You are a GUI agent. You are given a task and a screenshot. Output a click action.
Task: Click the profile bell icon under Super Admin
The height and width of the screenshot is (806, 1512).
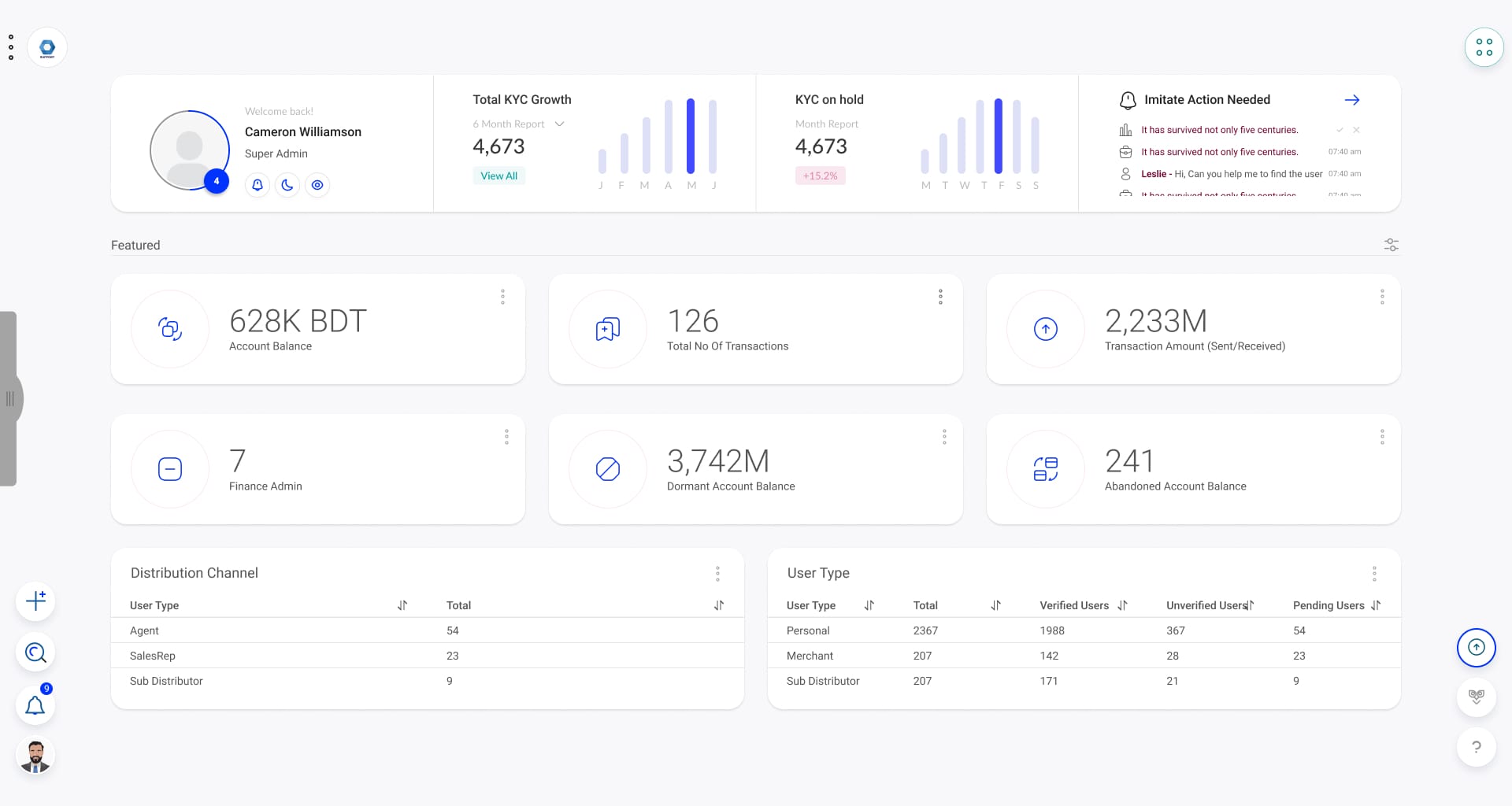click(x=258, y=185)
